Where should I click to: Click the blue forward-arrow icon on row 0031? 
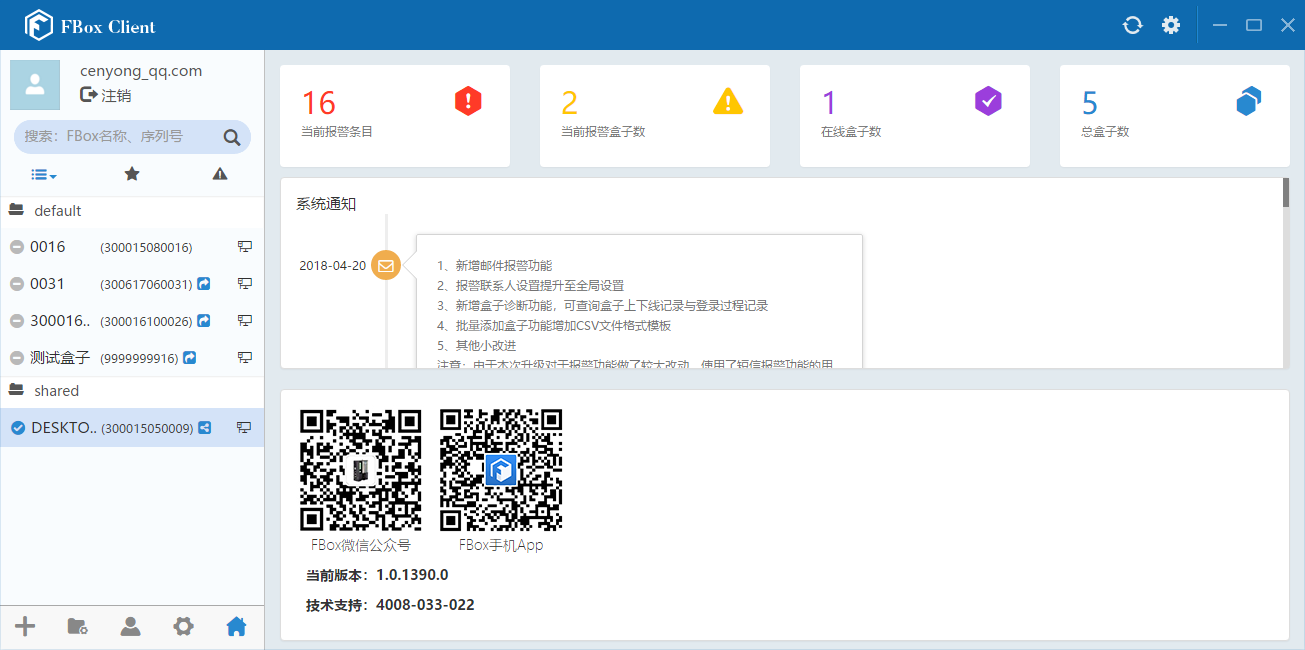coord(204,284)
